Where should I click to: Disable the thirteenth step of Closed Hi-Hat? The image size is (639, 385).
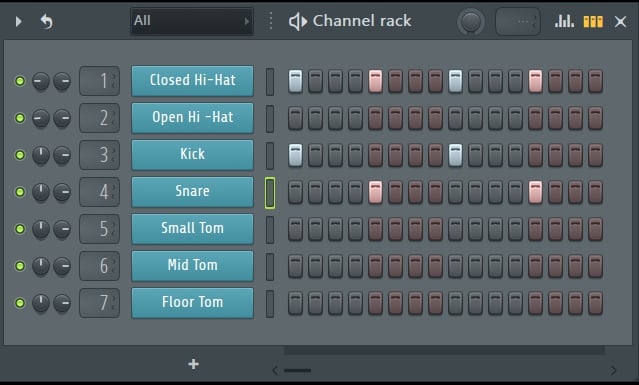click(535, 81)
